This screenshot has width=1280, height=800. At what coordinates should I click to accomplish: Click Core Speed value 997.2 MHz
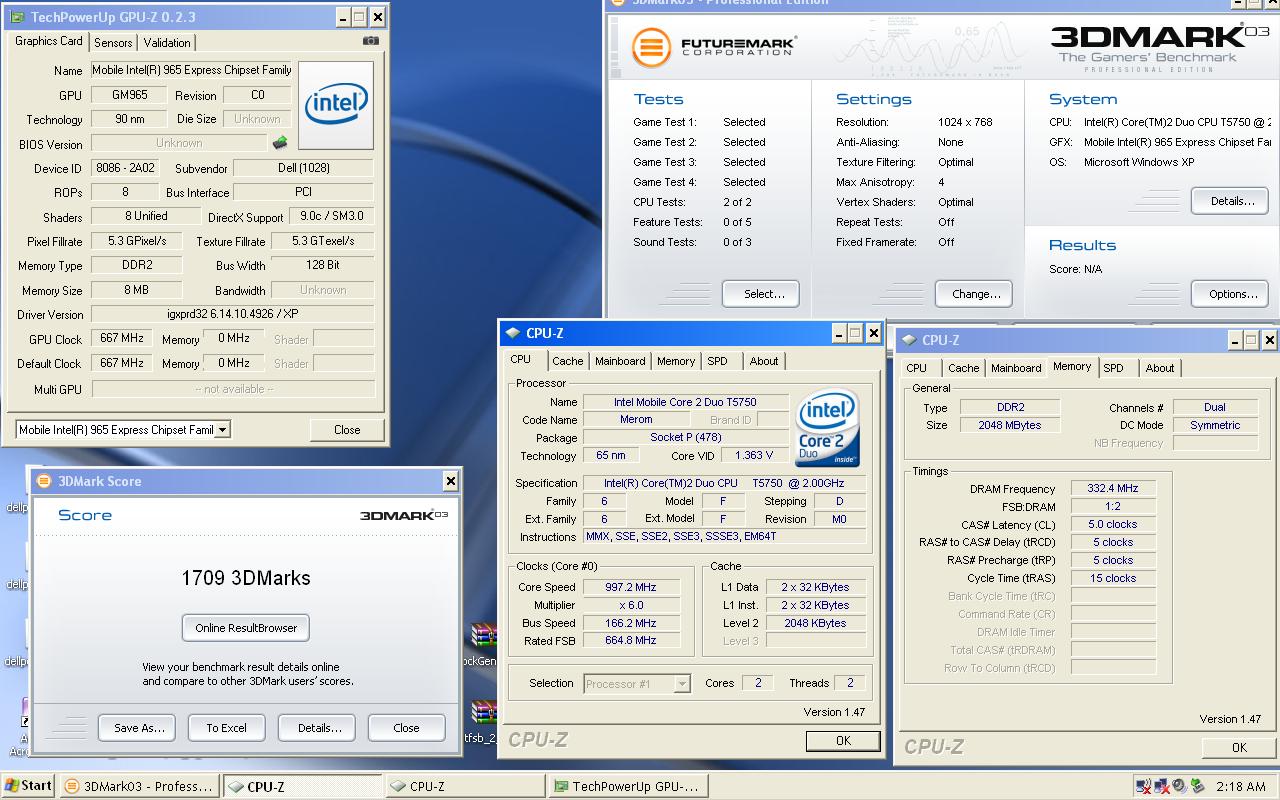point(631,587)
